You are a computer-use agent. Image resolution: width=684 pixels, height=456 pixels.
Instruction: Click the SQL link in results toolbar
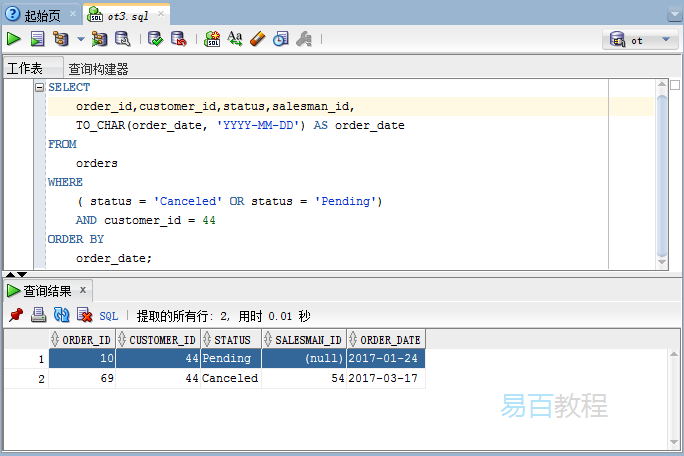(108, 315)
